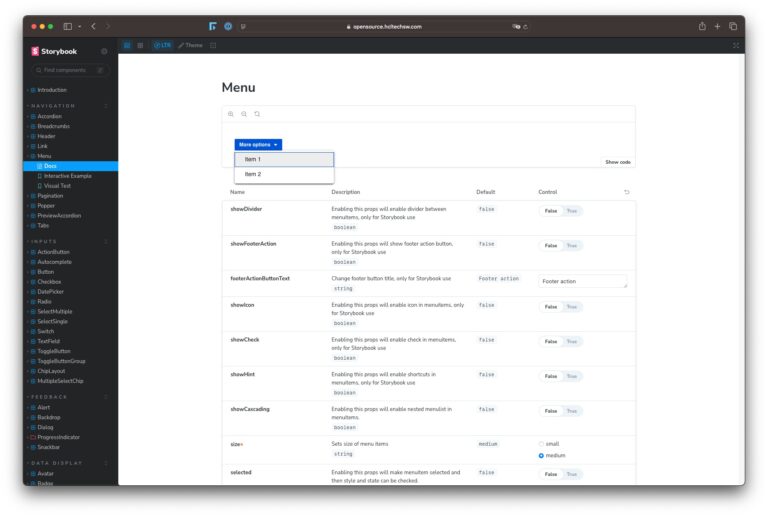
Task: Open the Docs page under Menu
Action: 71,166
